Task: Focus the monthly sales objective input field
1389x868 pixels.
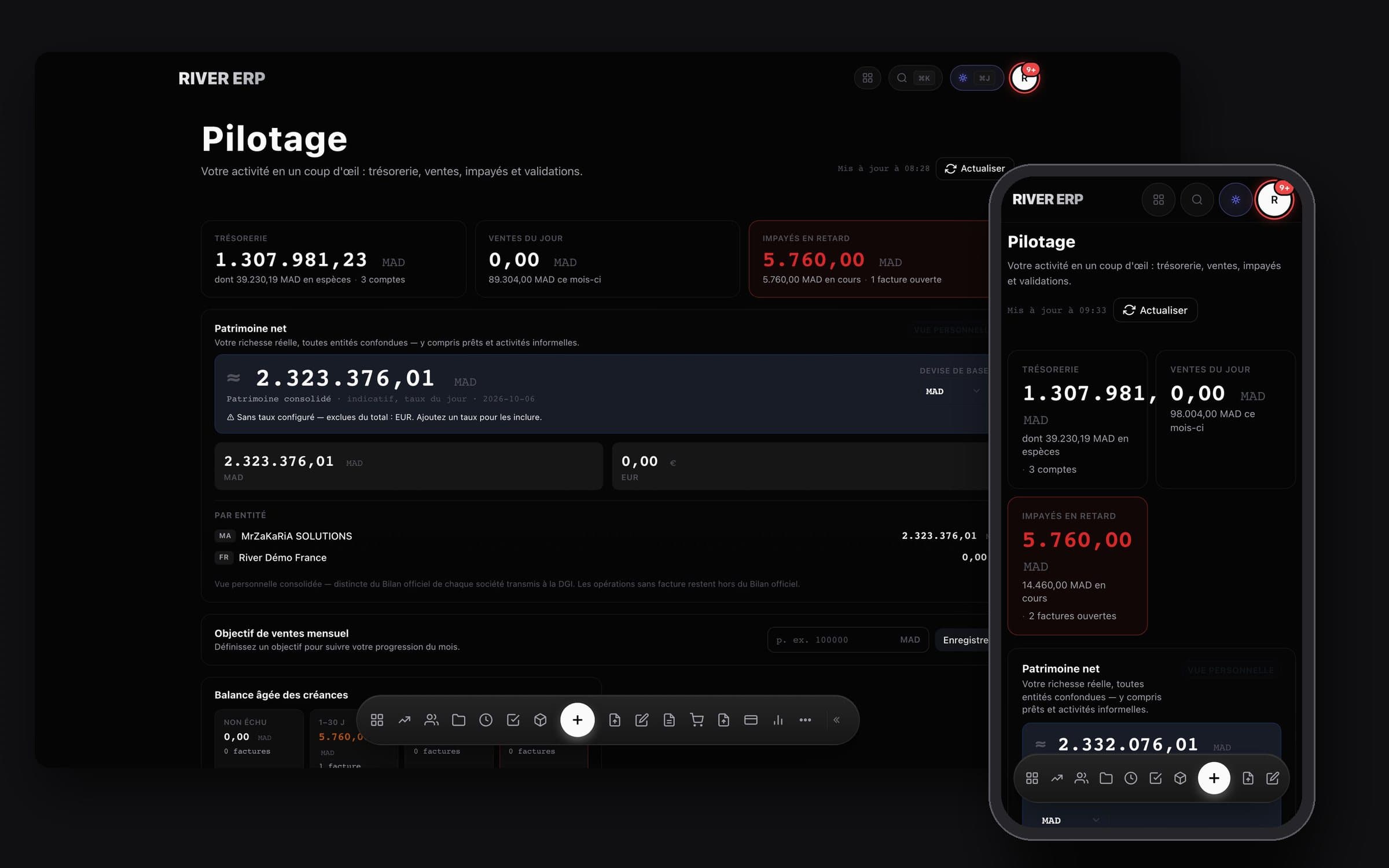Action: click(x=847, y=639)
